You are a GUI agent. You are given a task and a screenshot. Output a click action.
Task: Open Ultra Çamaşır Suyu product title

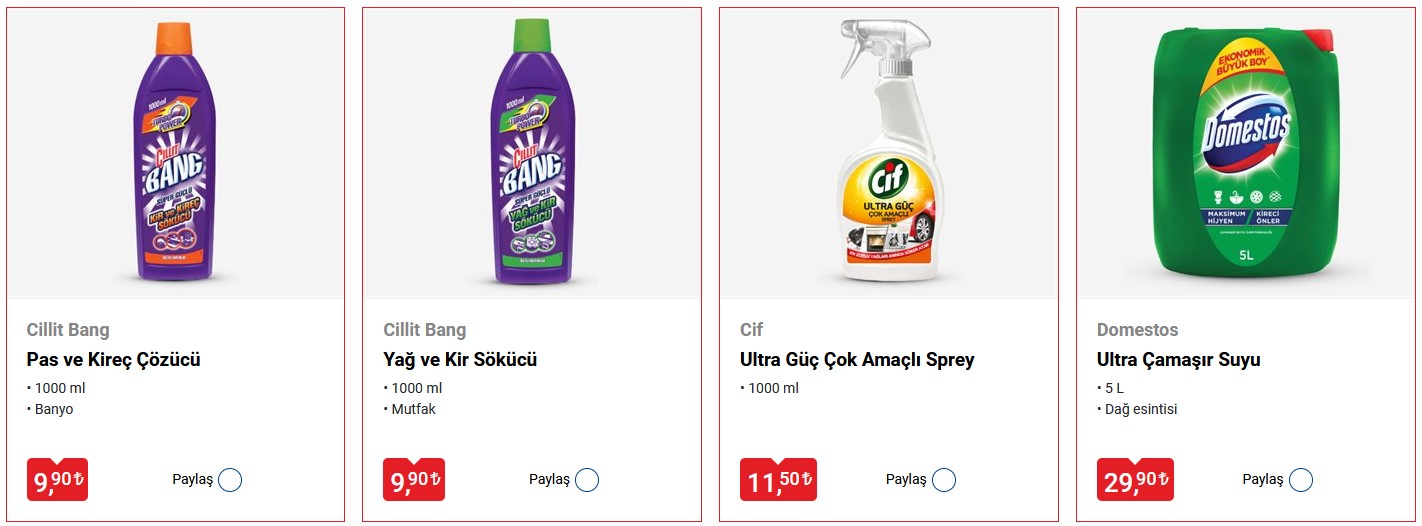(1178, 360)
